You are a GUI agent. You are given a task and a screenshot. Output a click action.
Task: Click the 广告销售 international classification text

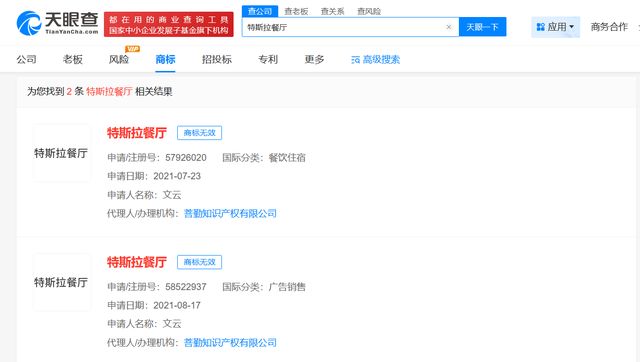click(x=287, y=287)
